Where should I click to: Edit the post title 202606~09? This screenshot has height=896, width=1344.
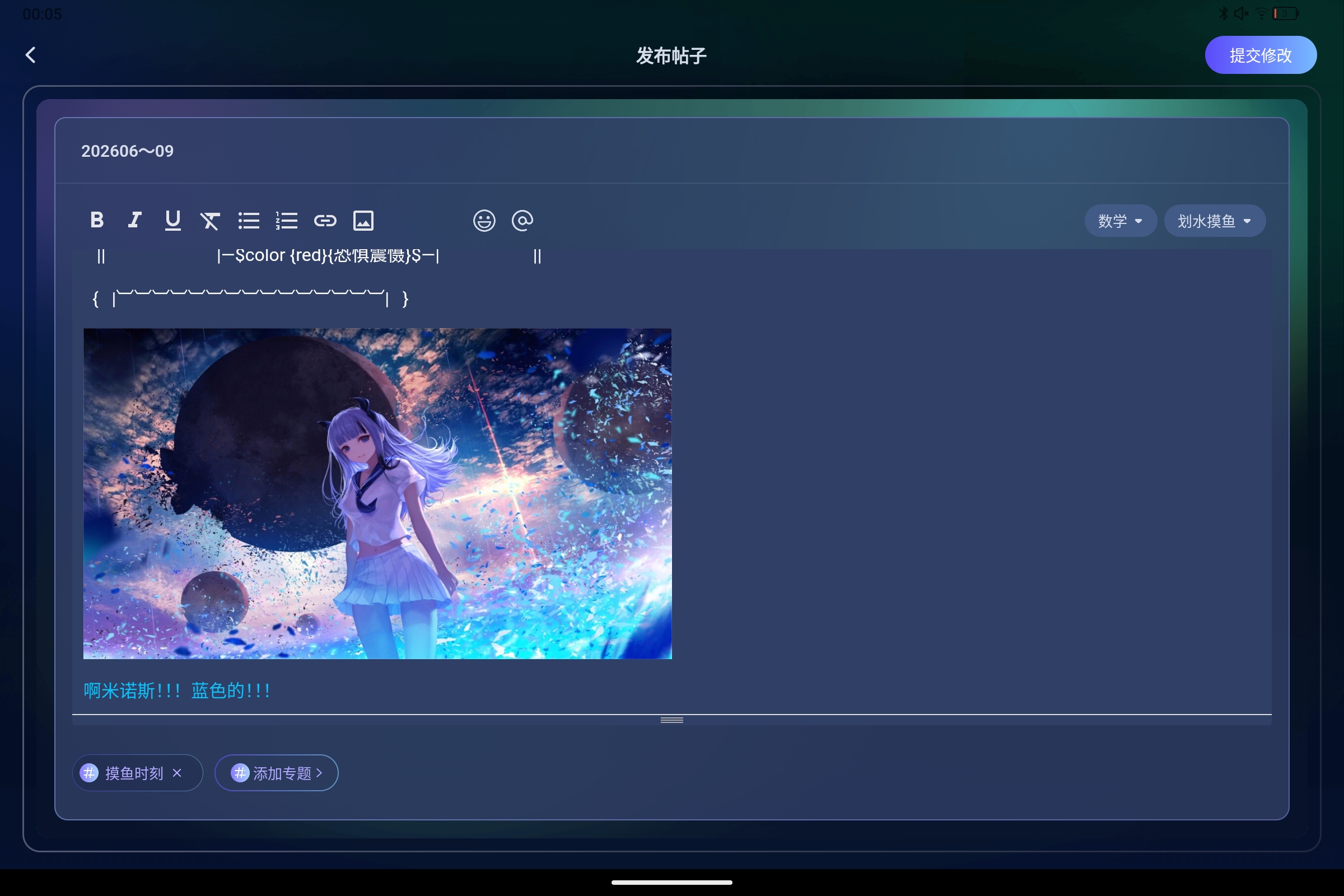671,151
